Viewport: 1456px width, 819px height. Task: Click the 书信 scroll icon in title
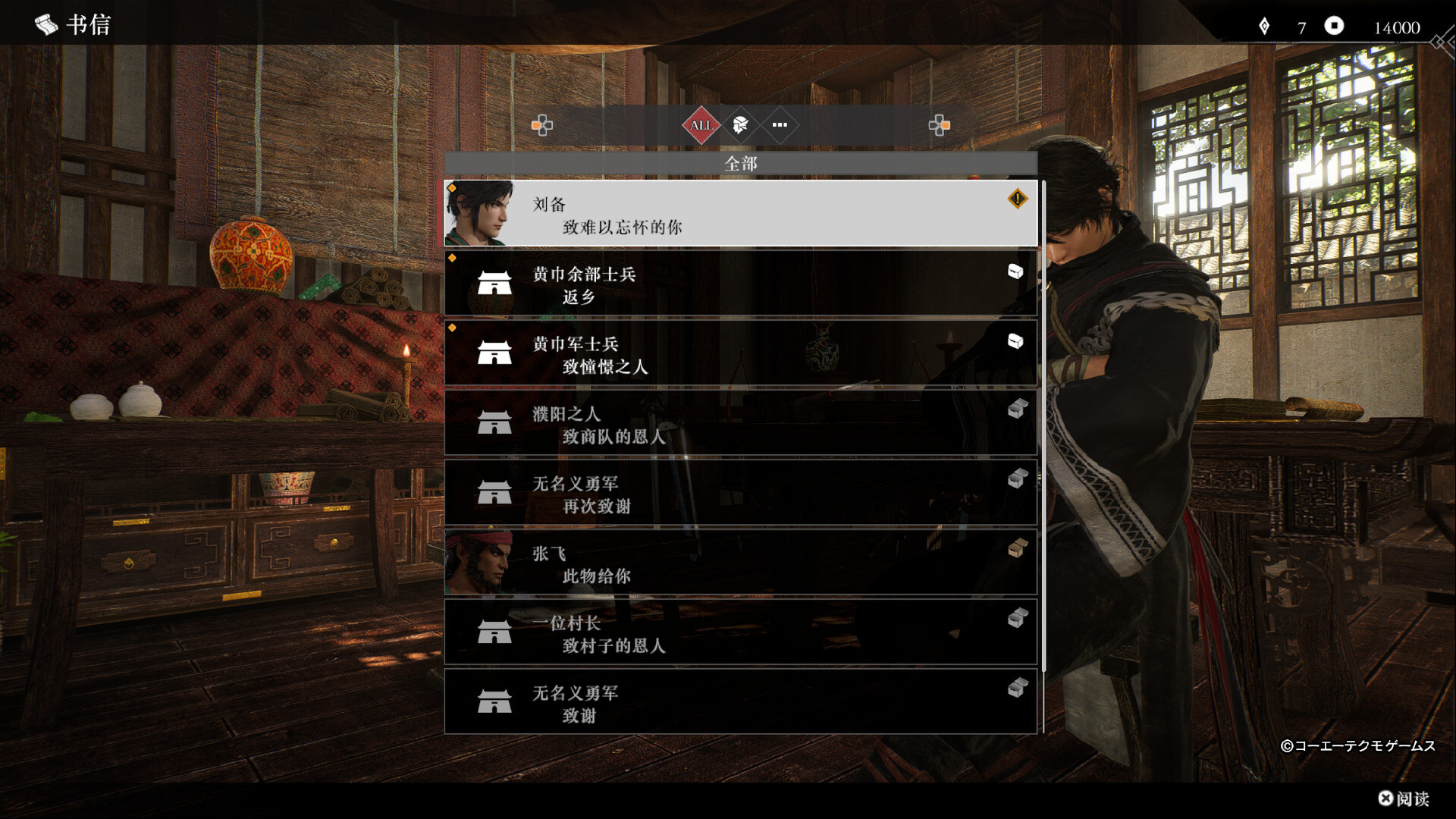pos(46,25)
